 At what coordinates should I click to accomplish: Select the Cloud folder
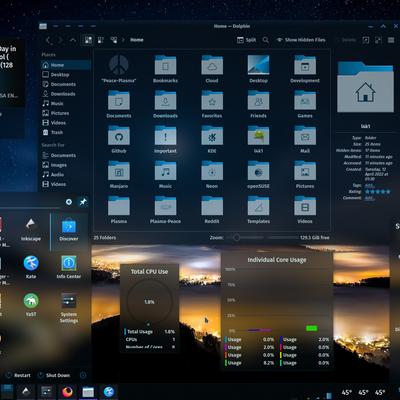point(212,69)
